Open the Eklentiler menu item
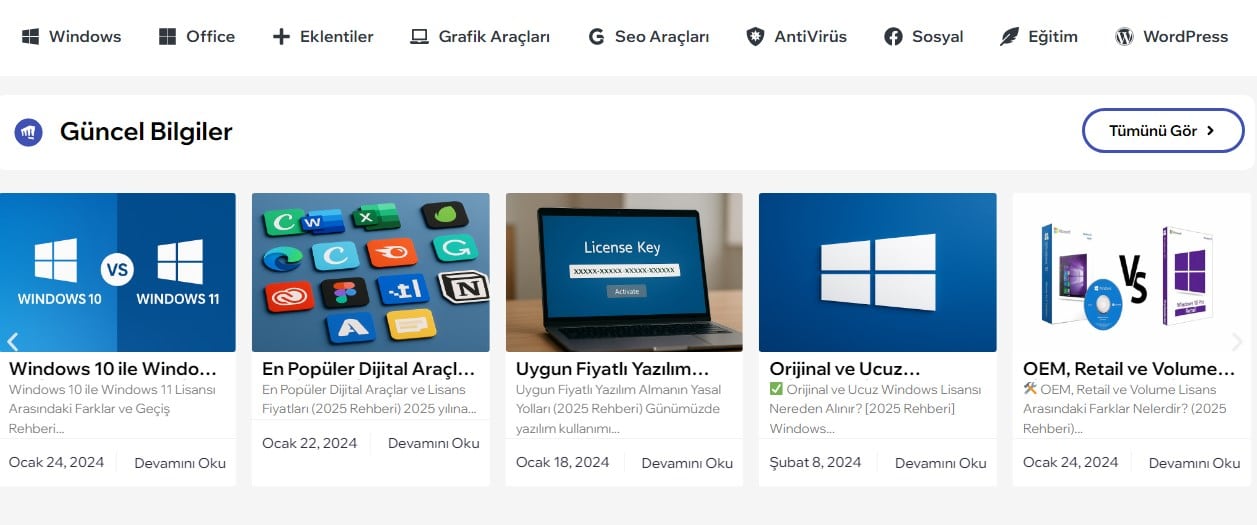The image size is (1257, 525). [x=323, y=37]
